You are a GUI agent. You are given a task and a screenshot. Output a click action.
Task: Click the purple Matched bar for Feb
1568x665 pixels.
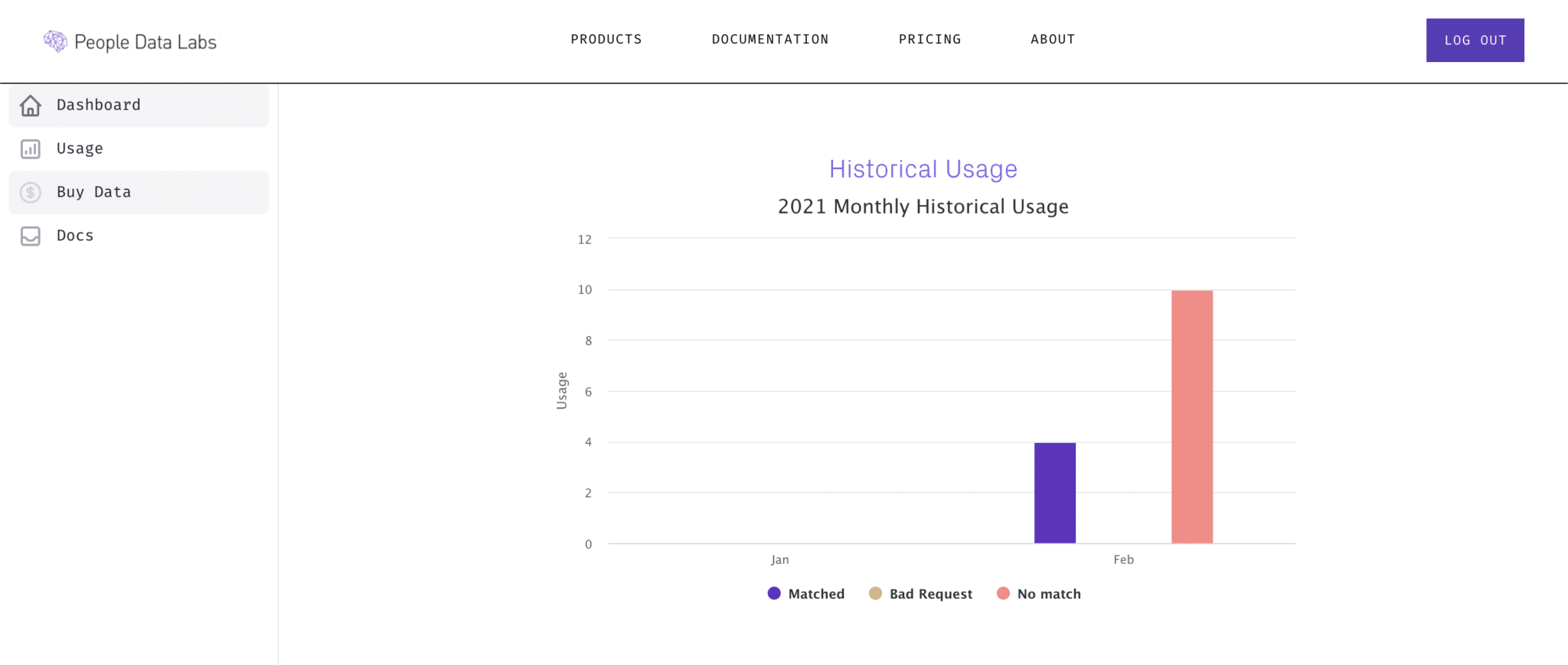point(1055,493)
